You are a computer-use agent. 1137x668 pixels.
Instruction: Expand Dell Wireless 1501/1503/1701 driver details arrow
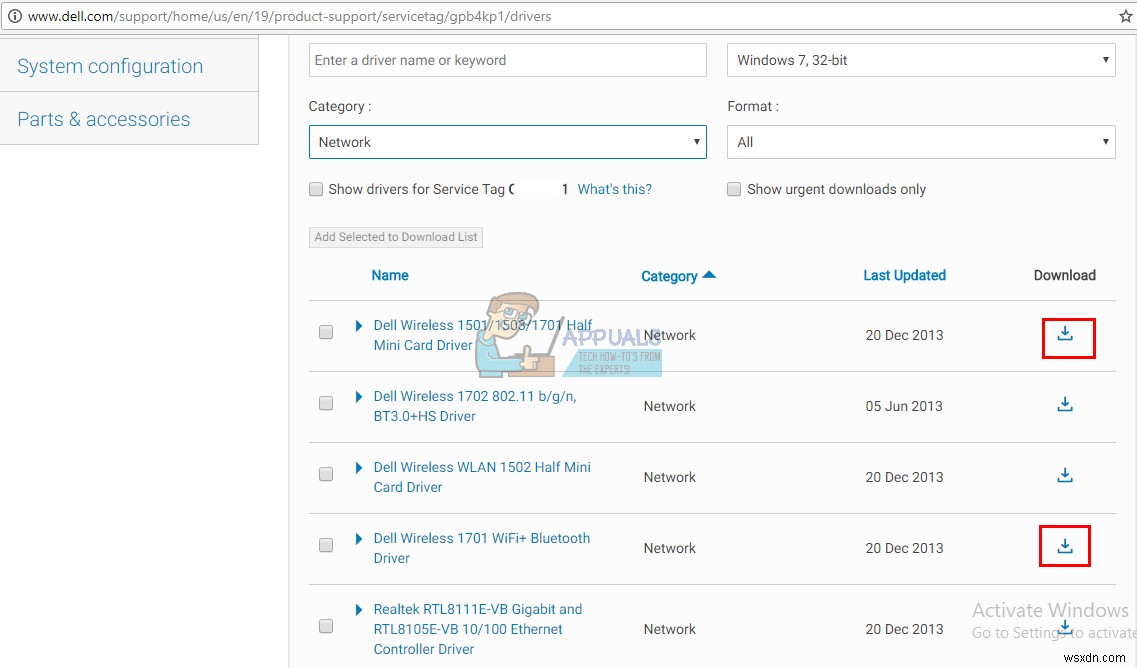(358, 326)
